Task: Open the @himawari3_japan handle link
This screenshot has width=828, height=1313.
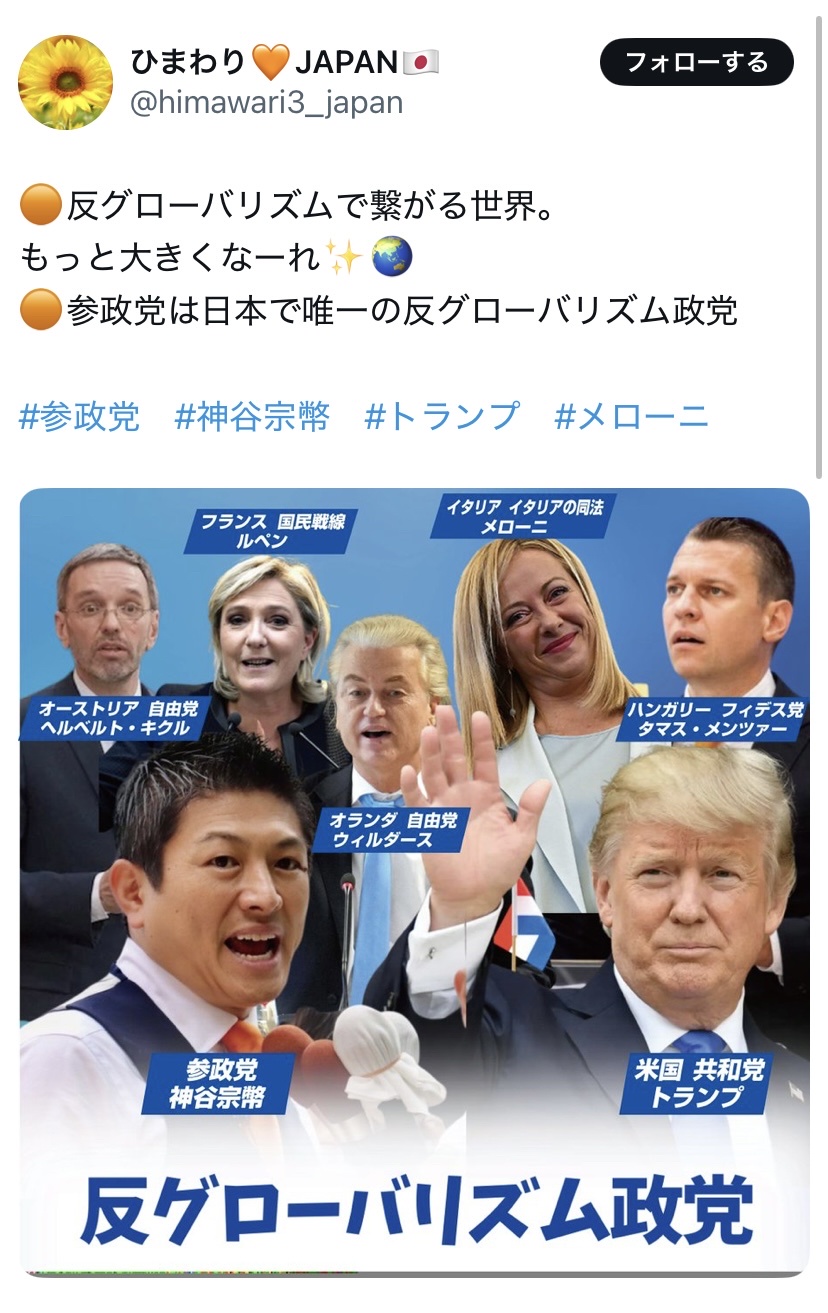Action: 266,102
